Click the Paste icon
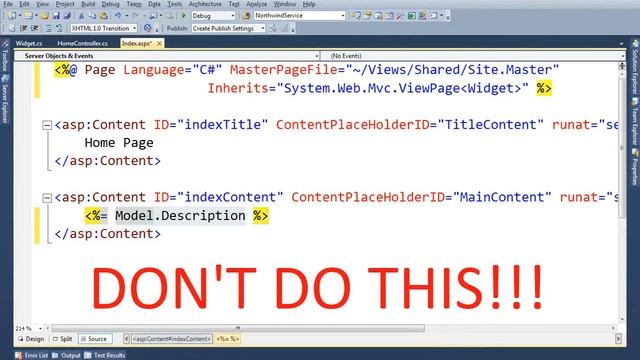Viewport: 640px width, 360px height. [x=104, y=16]
